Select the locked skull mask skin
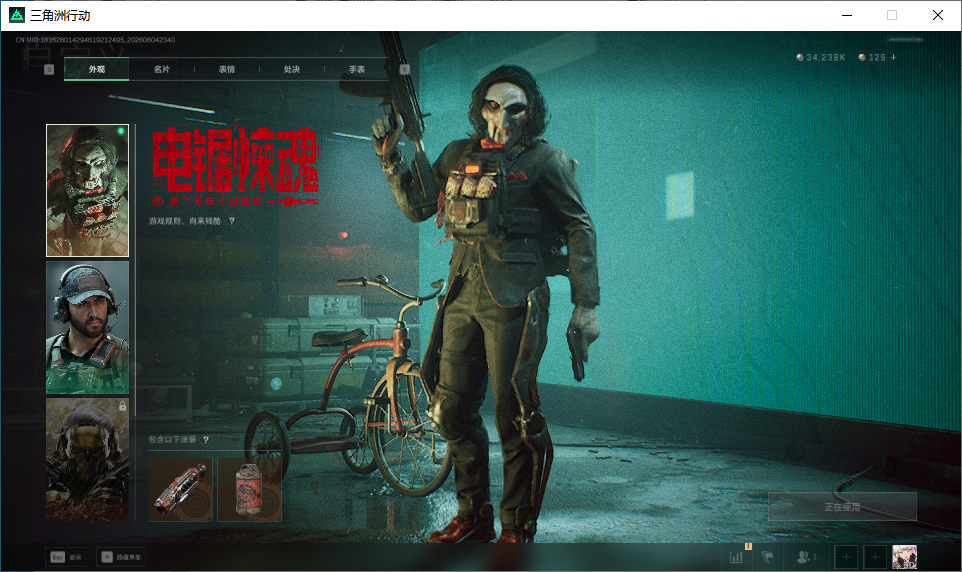The width and height of the screenshot is (962, 572). point(87,460)
